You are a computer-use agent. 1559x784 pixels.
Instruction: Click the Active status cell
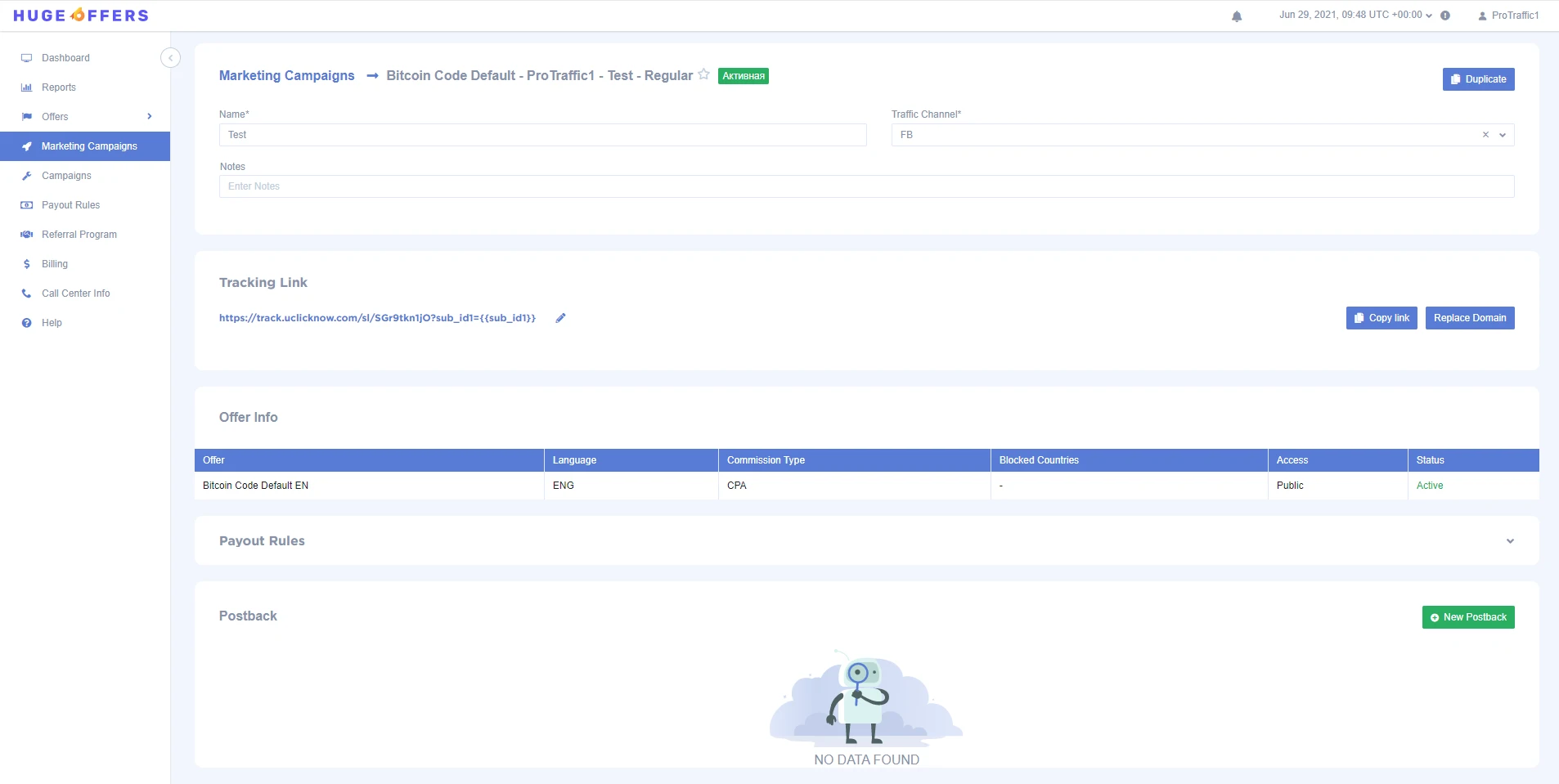tap(1474, 486)
